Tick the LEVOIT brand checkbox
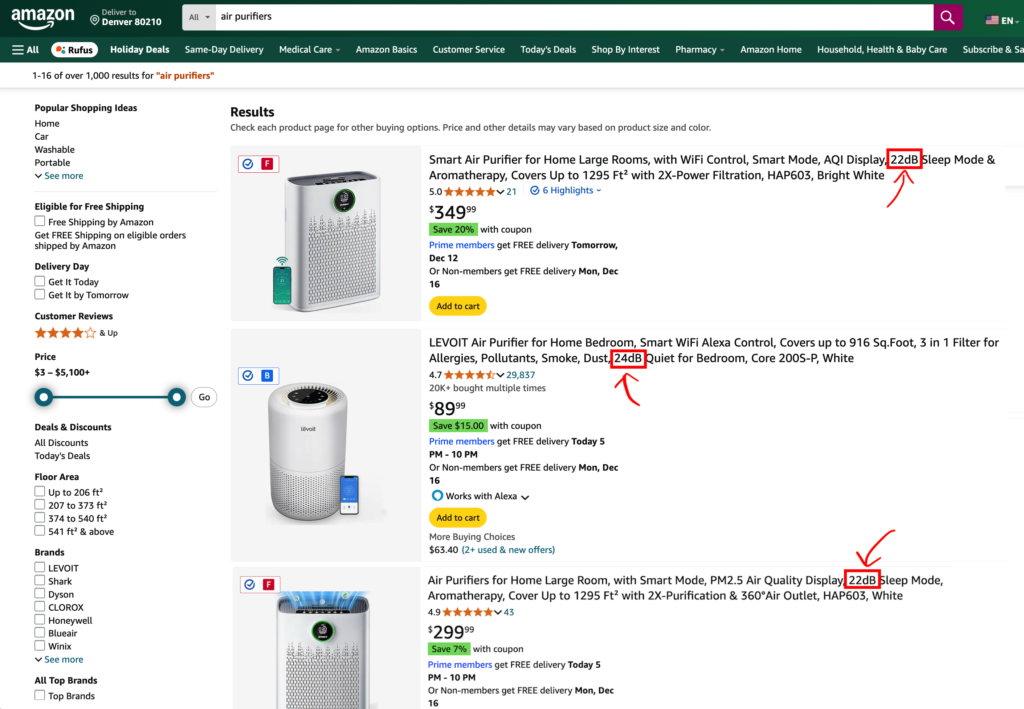1024x709 pixels. coord(40,568)
